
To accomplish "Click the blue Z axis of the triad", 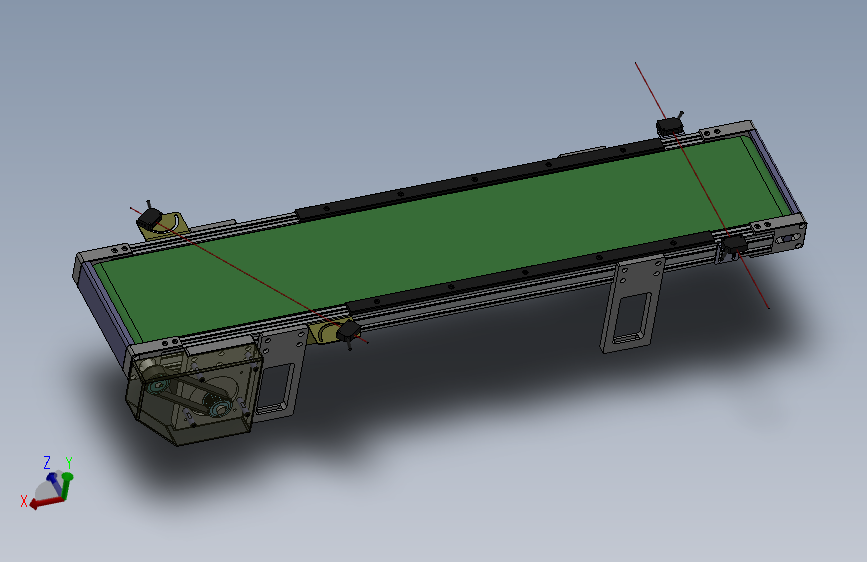I will coord(55,482).
